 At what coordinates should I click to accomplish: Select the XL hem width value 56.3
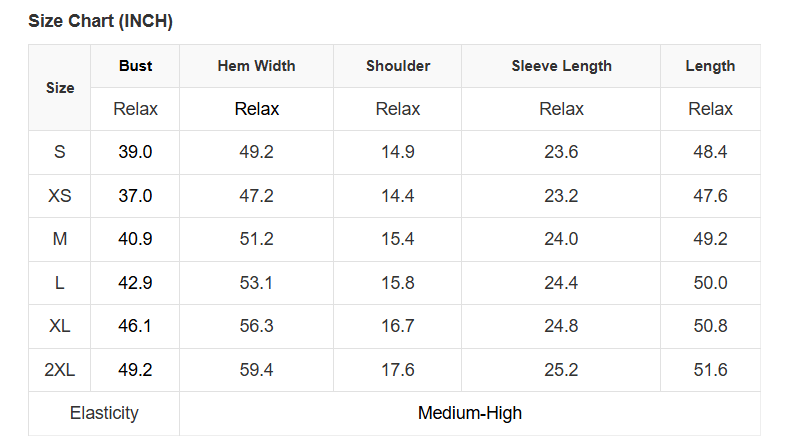click(257, 327)
